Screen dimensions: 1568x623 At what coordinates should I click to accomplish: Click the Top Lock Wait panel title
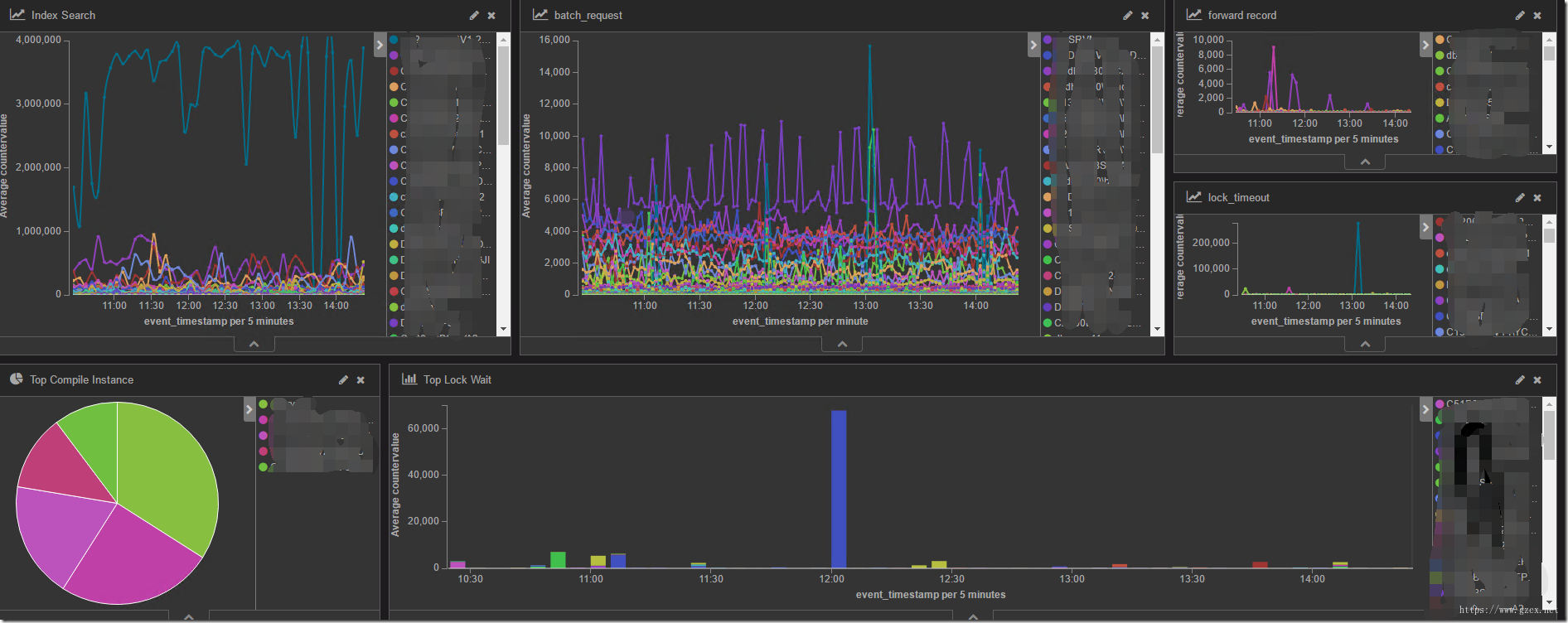(457, 380)
